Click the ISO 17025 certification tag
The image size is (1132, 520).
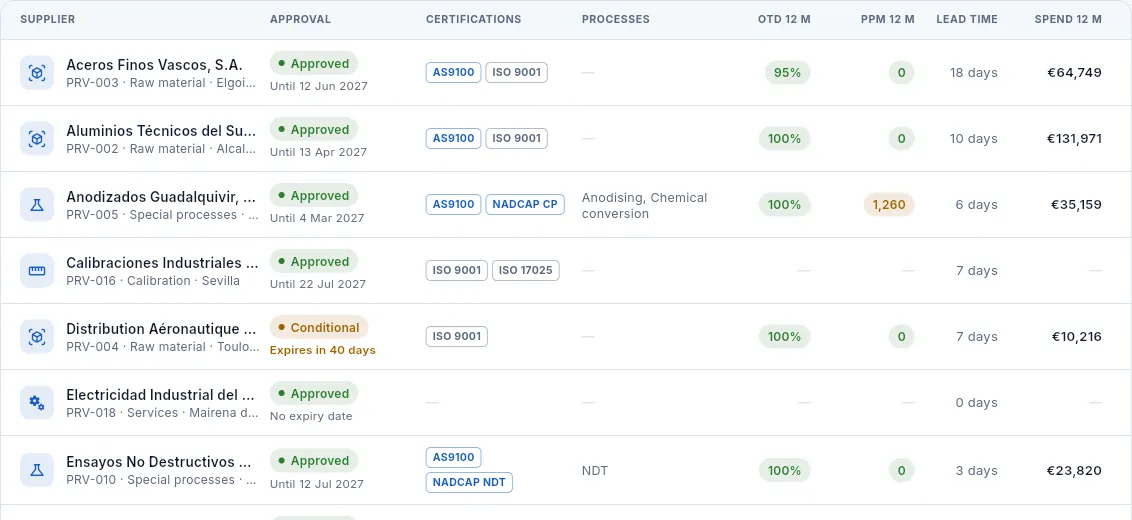pyautogui.click(x=526, y=270)
